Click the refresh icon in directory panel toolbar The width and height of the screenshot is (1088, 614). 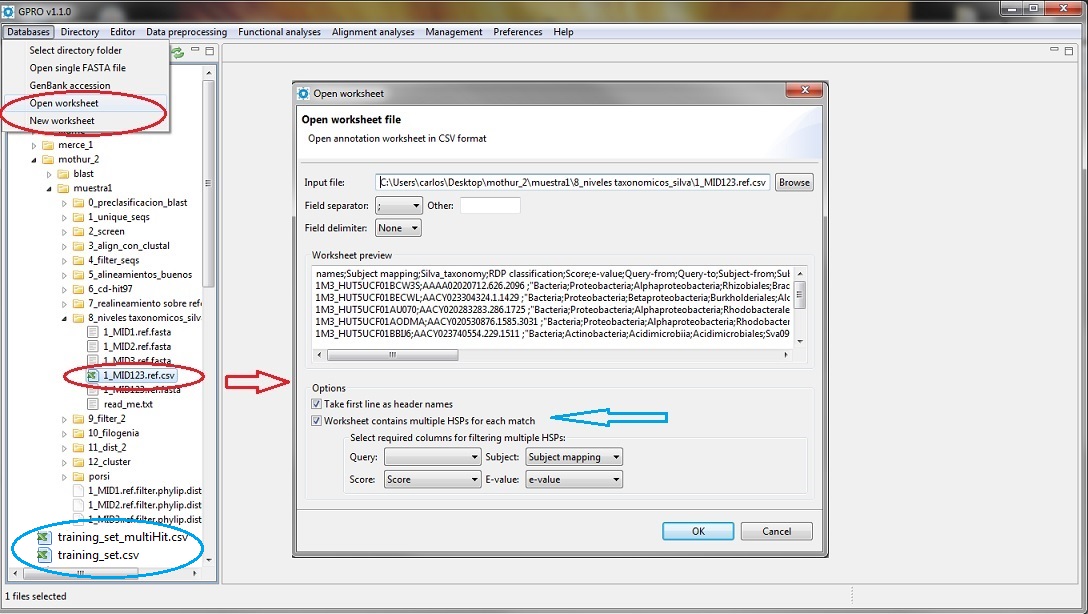178,52
